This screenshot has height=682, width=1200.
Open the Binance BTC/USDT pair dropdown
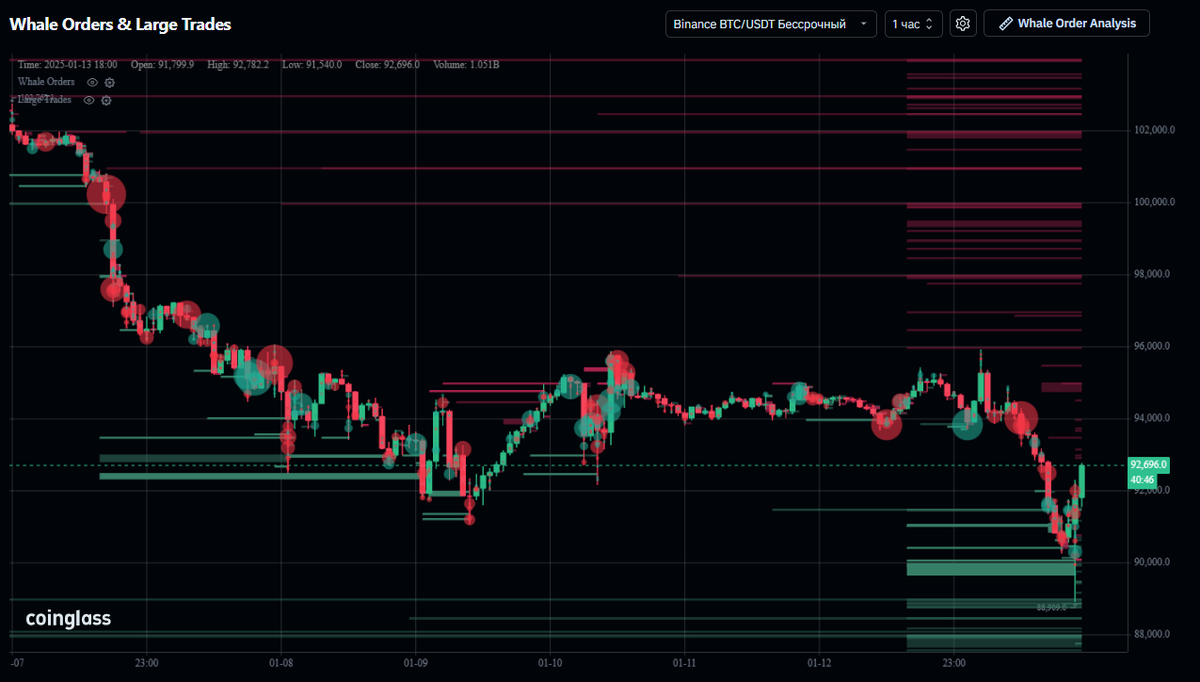(771, 23)
